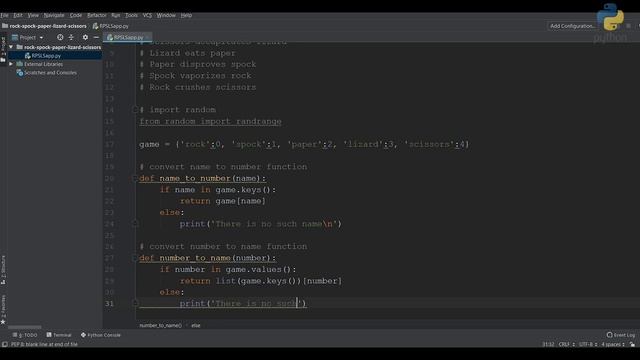Click tool window quick access icon in status bar

4,344
